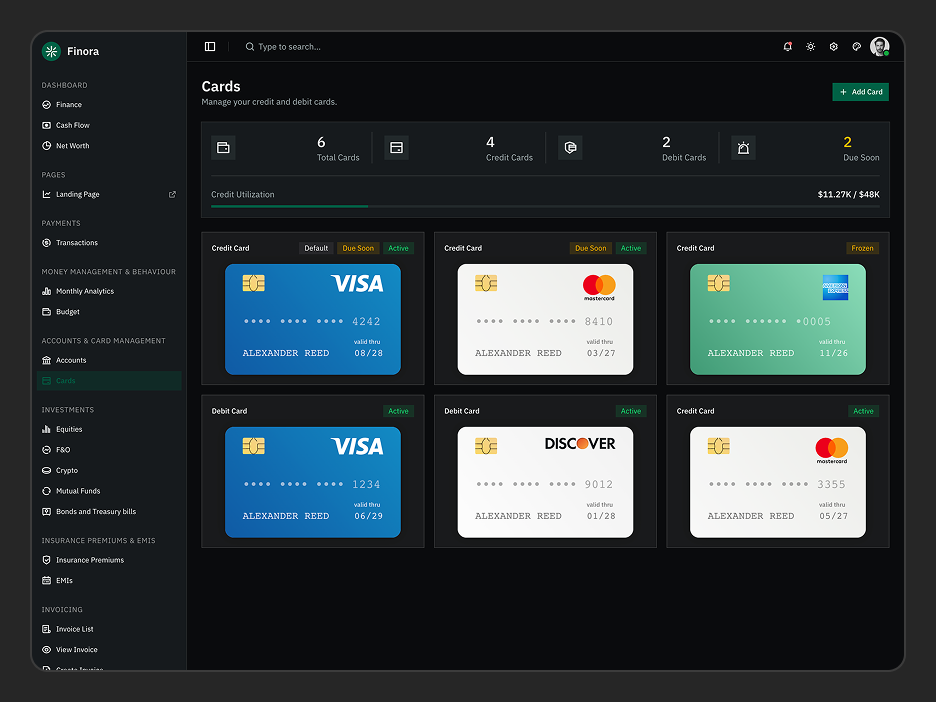
Task: Go to Budget page
Action: 109,312
